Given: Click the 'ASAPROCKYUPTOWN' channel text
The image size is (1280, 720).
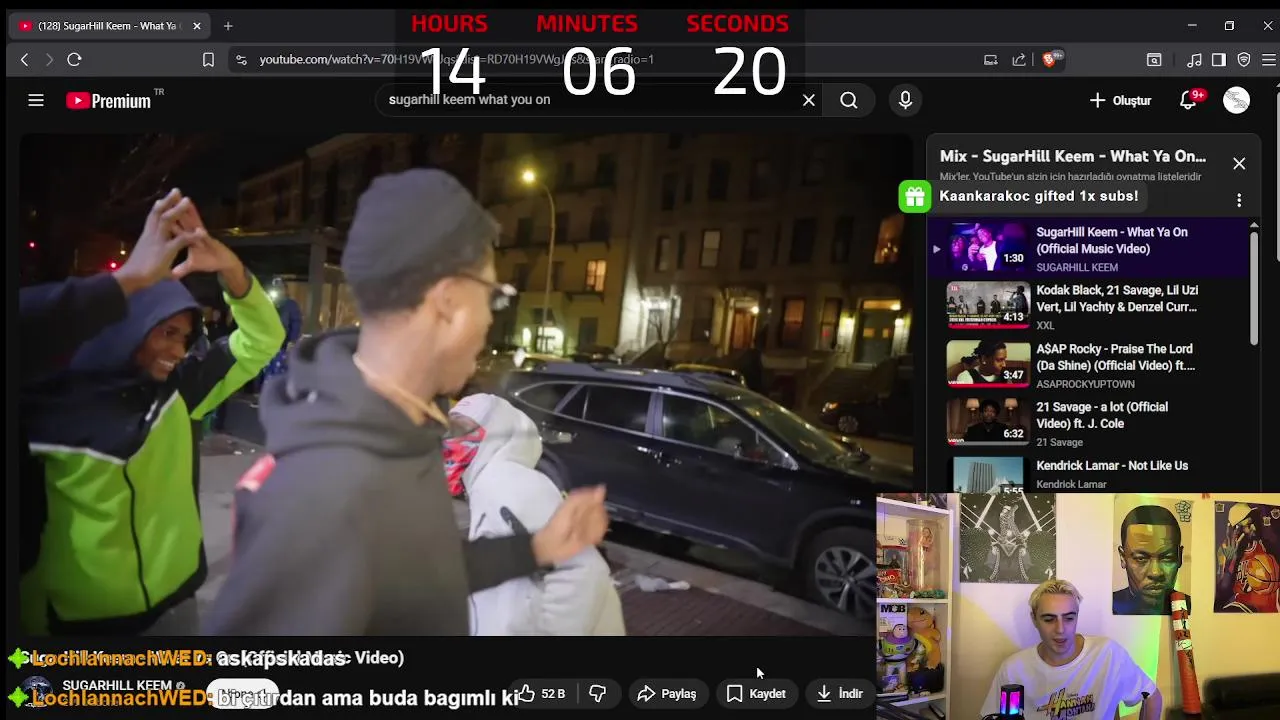Looking at the screenshot, I should [1085, 384].
